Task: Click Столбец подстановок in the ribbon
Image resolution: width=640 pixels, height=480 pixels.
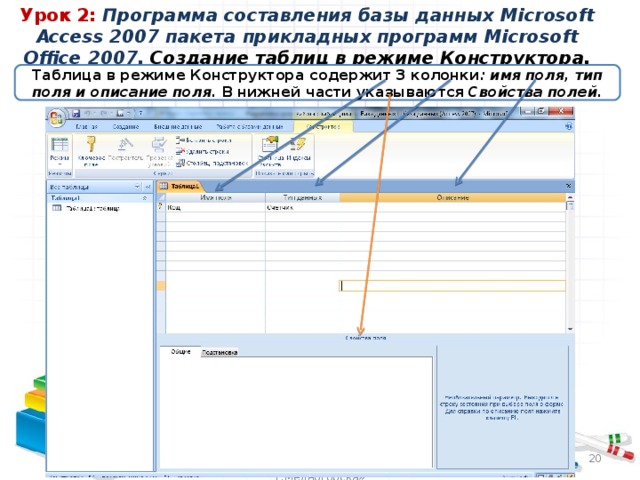Action: click(x=212, y=163)
